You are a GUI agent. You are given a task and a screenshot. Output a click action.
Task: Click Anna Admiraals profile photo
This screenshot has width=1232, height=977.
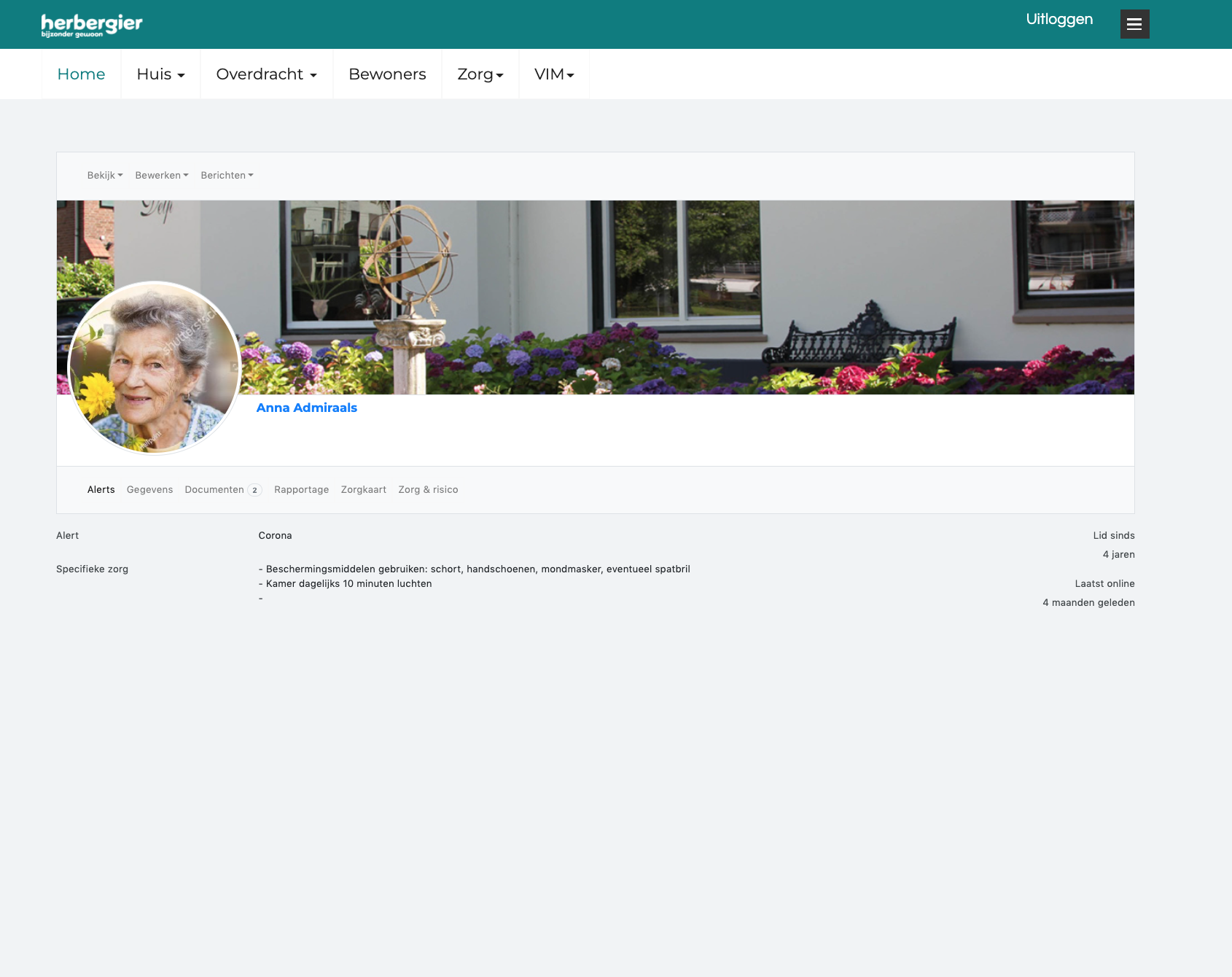click(x=155, y=368)
